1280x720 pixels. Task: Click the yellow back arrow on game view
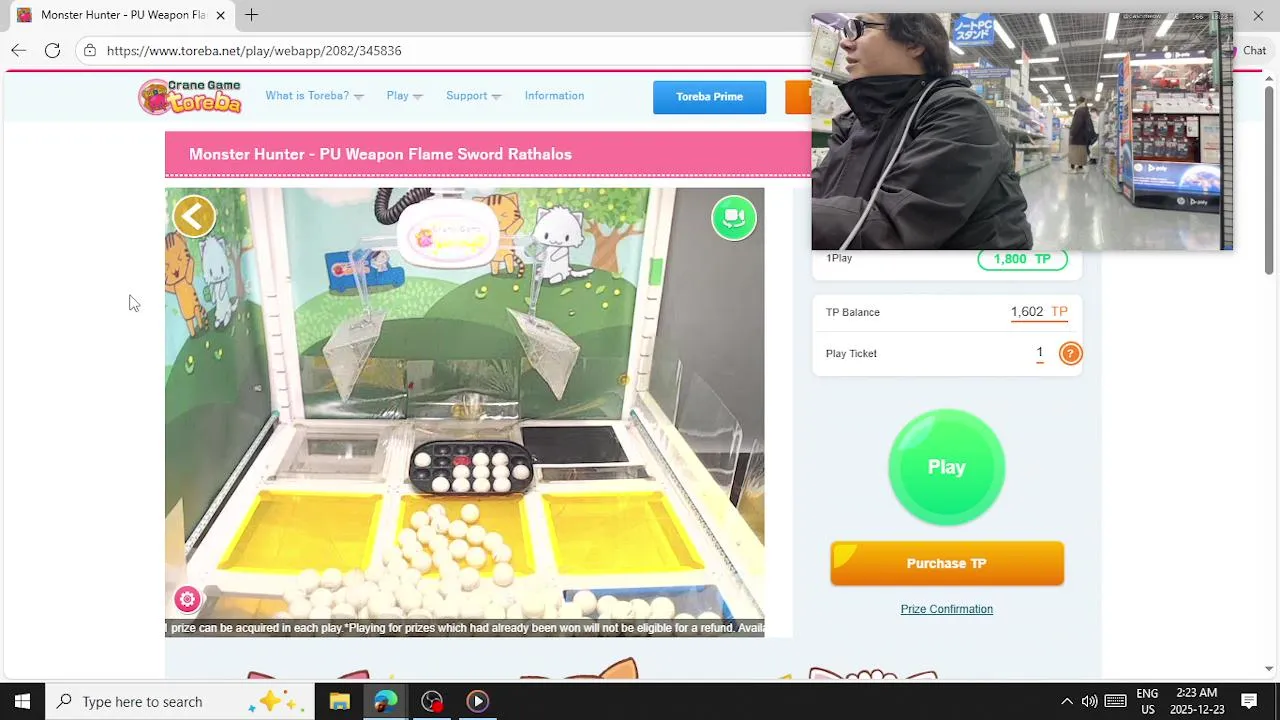194,216
